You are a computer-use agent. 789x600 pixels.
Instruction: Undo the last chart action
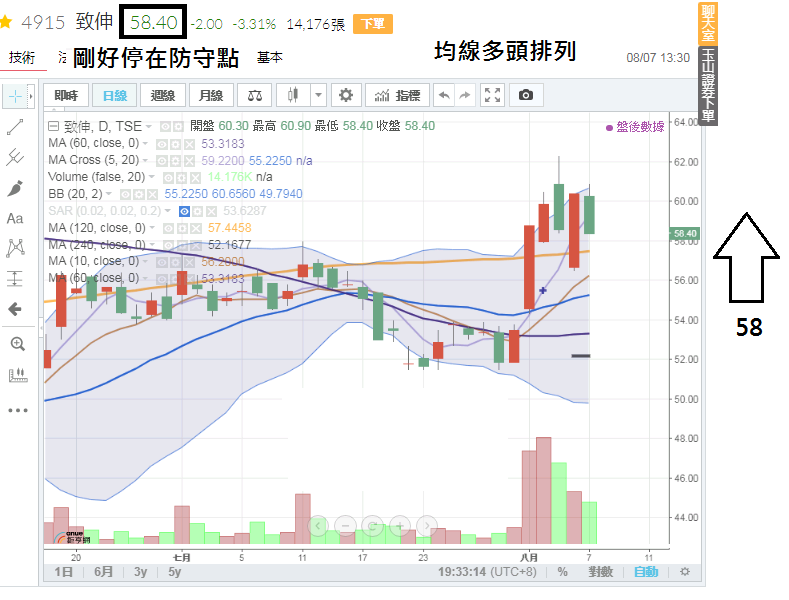pyautogui.click(x=444, y=95)
